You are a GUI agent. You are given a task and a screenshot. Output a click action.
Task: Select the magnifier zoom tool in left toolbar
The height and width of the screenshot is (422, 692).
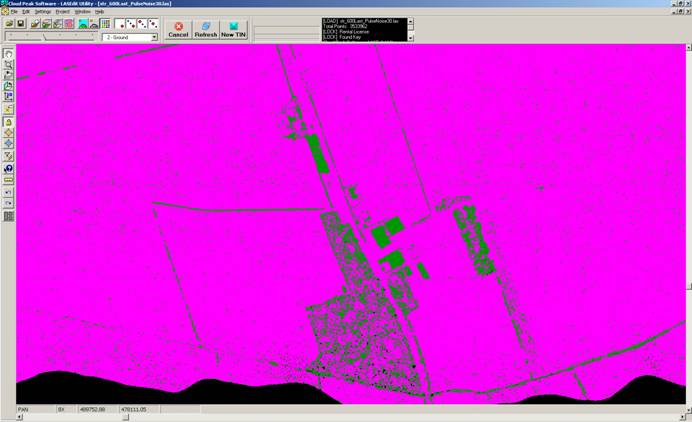pyautogui.click(x=9, y=63)
